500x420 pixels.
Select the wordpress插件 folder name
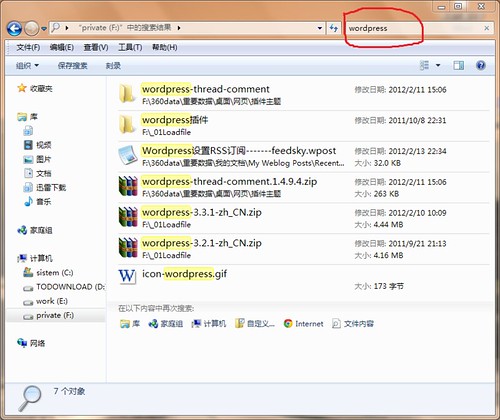(175, 120)
